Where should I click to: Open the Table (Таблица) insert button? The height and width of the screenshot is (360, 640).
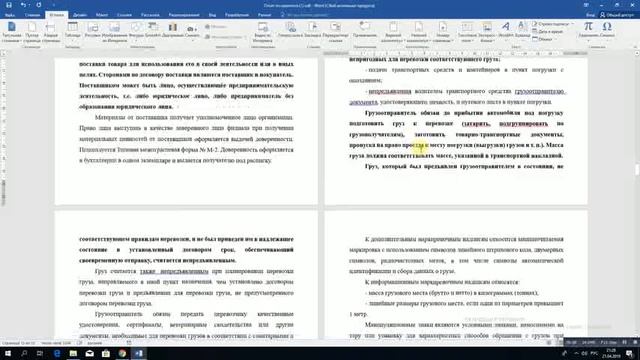(x=73, y=31)
